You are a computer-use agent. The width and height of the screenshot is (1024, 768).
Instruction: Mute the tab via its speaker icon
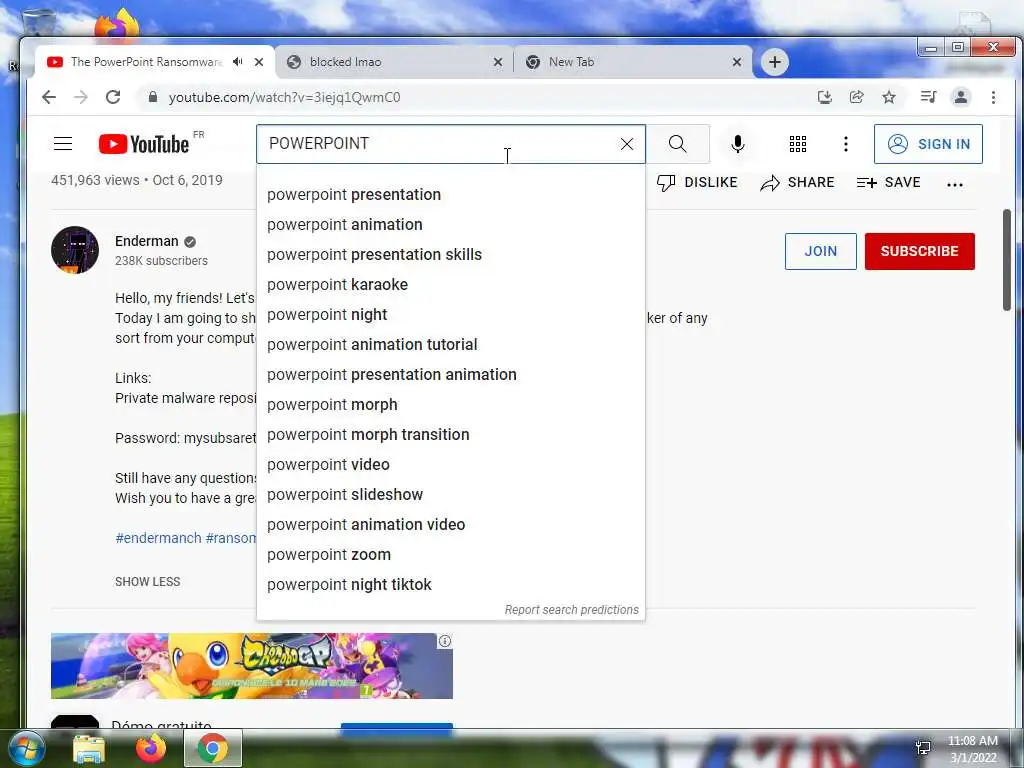[x=238, y=61]
